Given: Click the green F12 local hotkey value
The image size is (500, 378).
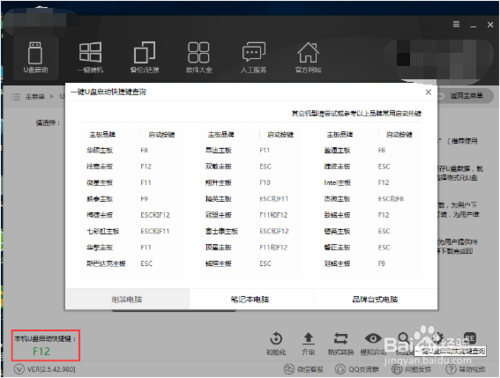Looking at the screenshot, I should 41,351.
